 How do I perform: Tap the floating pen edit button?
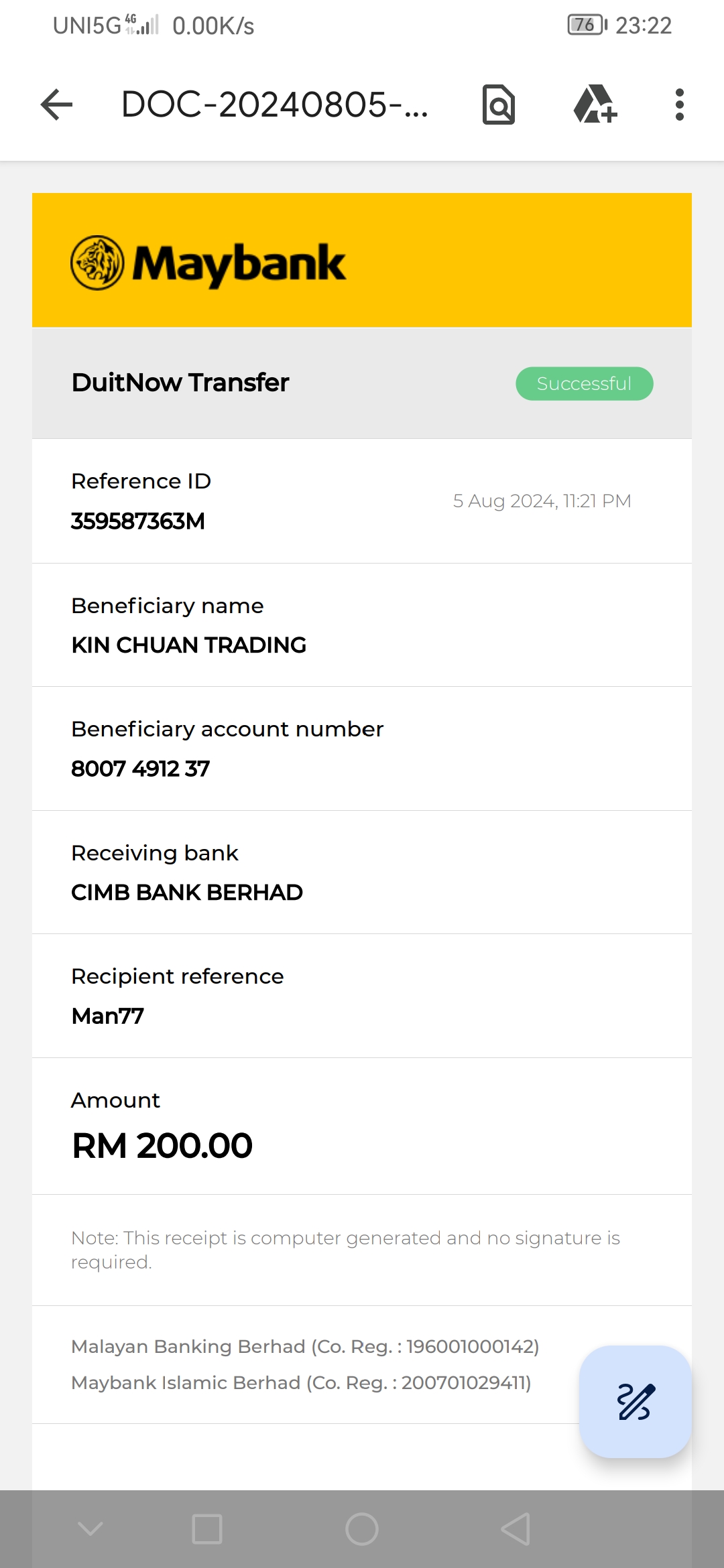pos(635,1401)
